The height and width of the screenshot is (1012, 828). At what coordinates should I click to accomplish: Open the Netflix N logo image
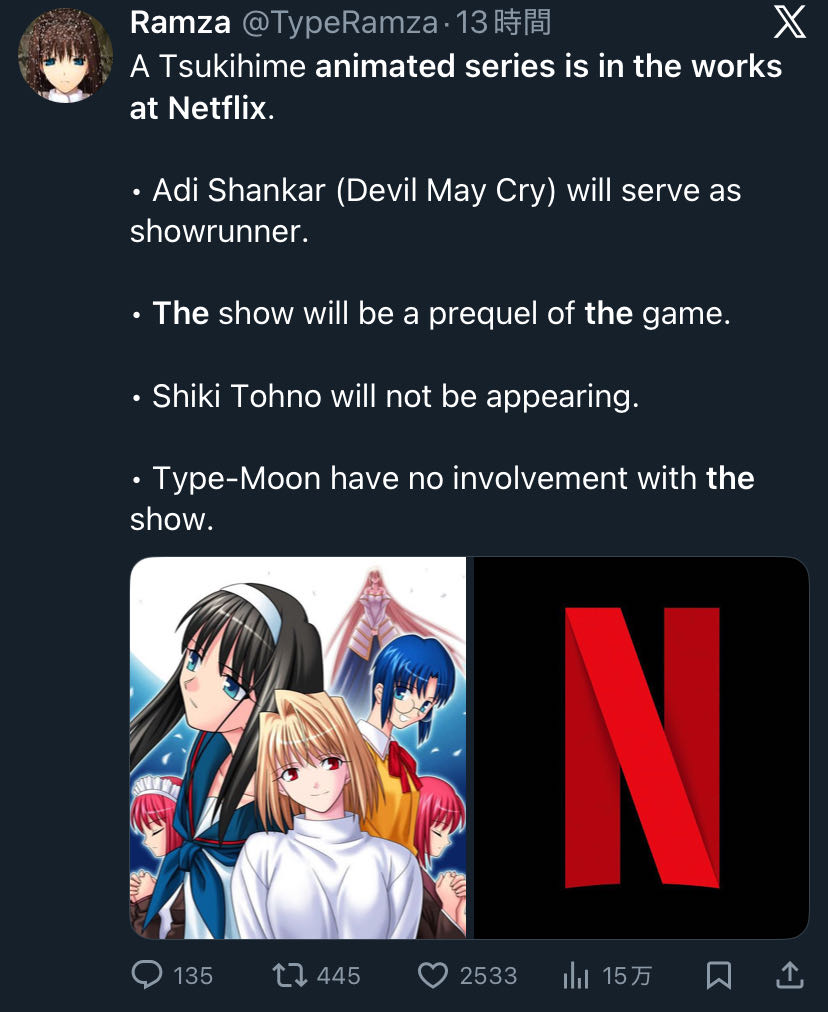(x=641, y=747)
